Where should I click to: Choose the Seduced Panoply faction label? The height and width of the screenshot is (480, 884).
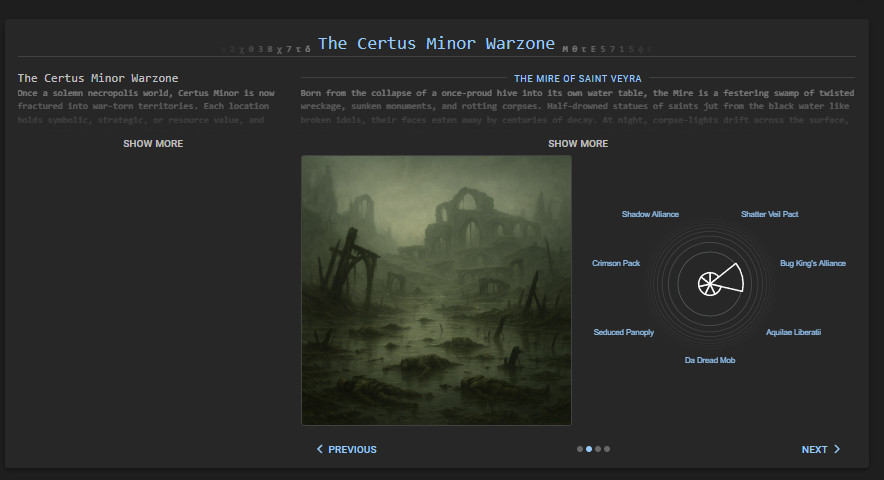pos(624,332)
